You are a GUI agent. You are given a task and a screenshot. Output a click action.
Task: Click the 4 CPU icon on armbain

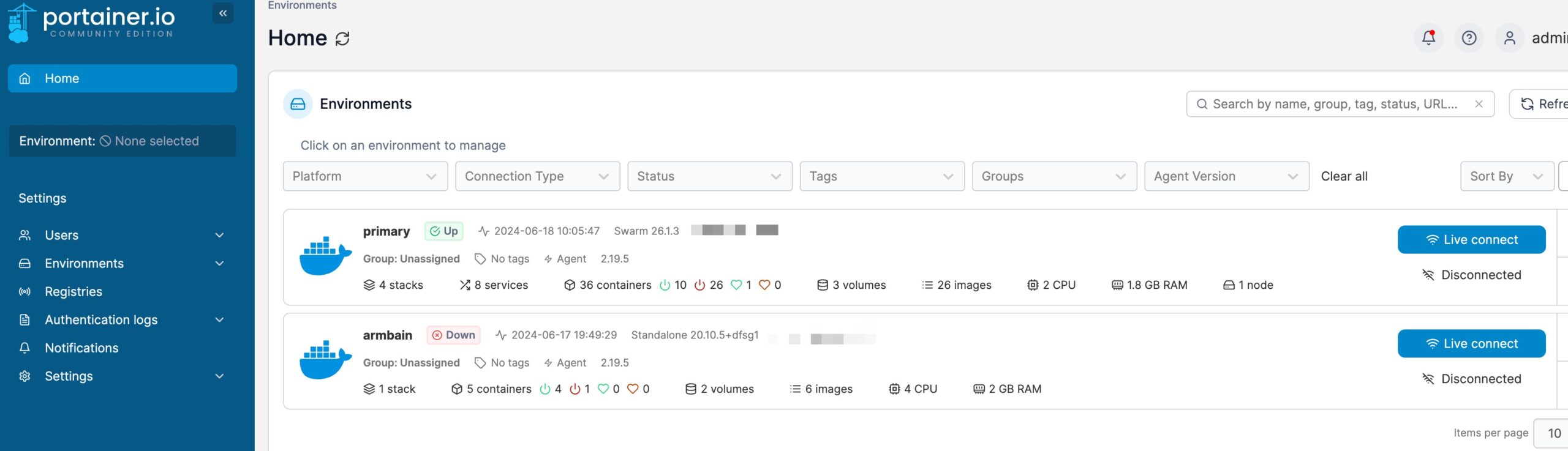pyautogui.click(x=894, y=389)
